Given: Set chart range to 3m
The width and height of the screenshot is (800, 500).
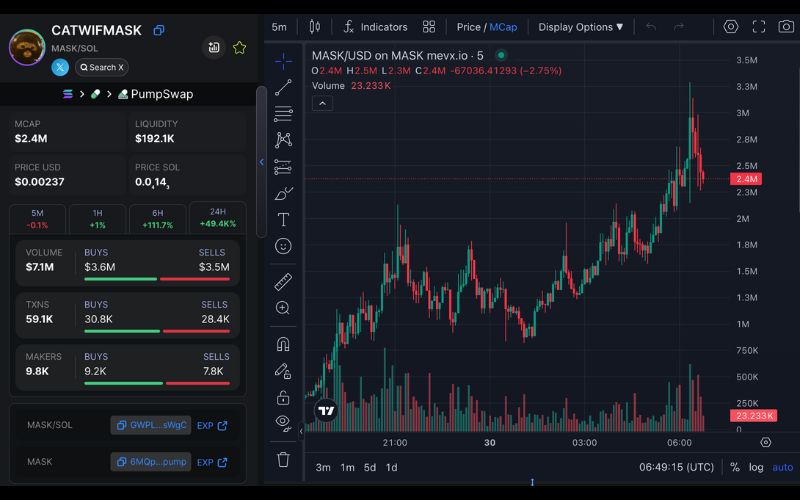Looking at the screenshot, I should pos(323,467).
